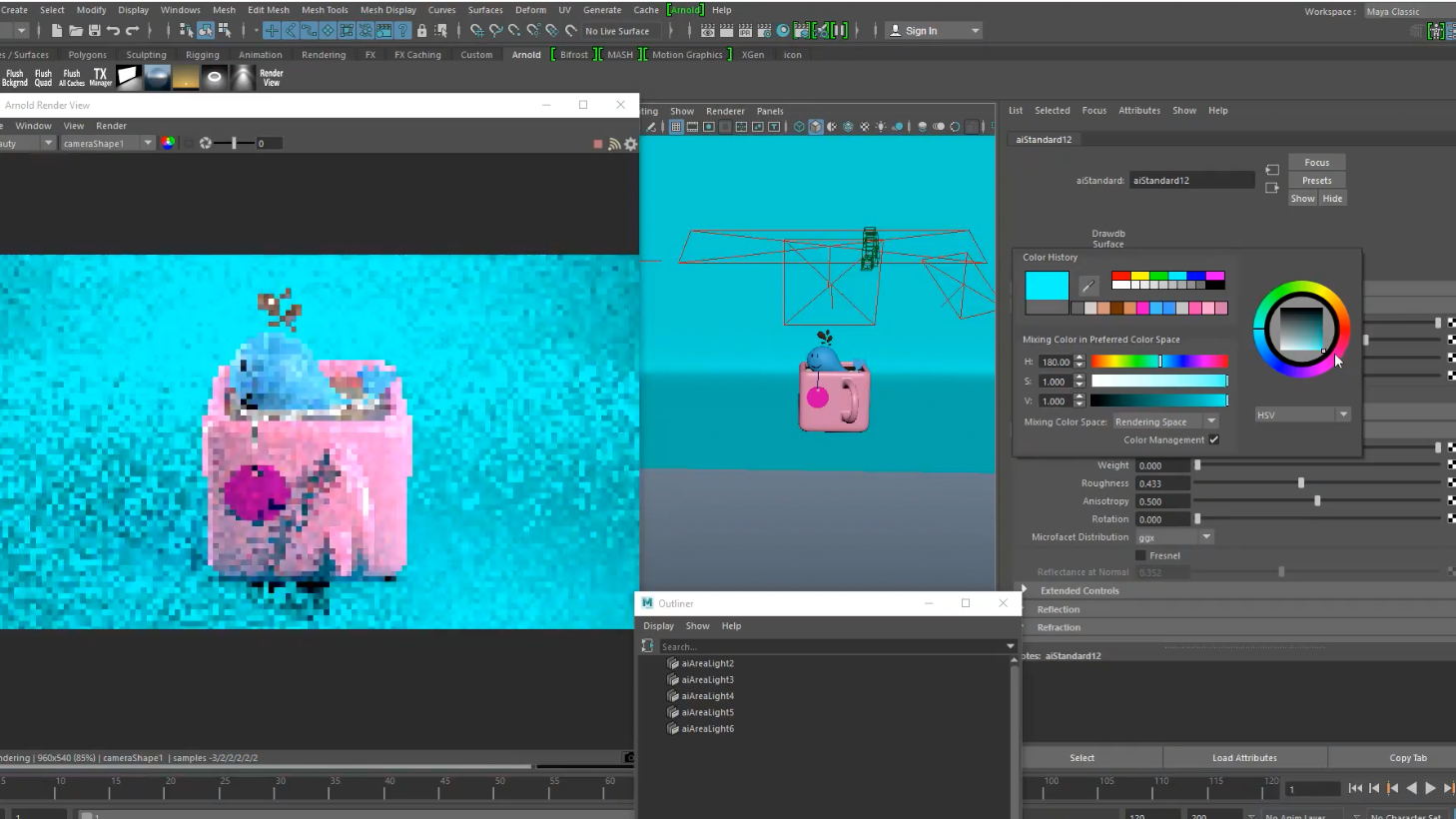Stop the render with the red stop icon
Screen dimensions: 1456x819
coord(598,144)
